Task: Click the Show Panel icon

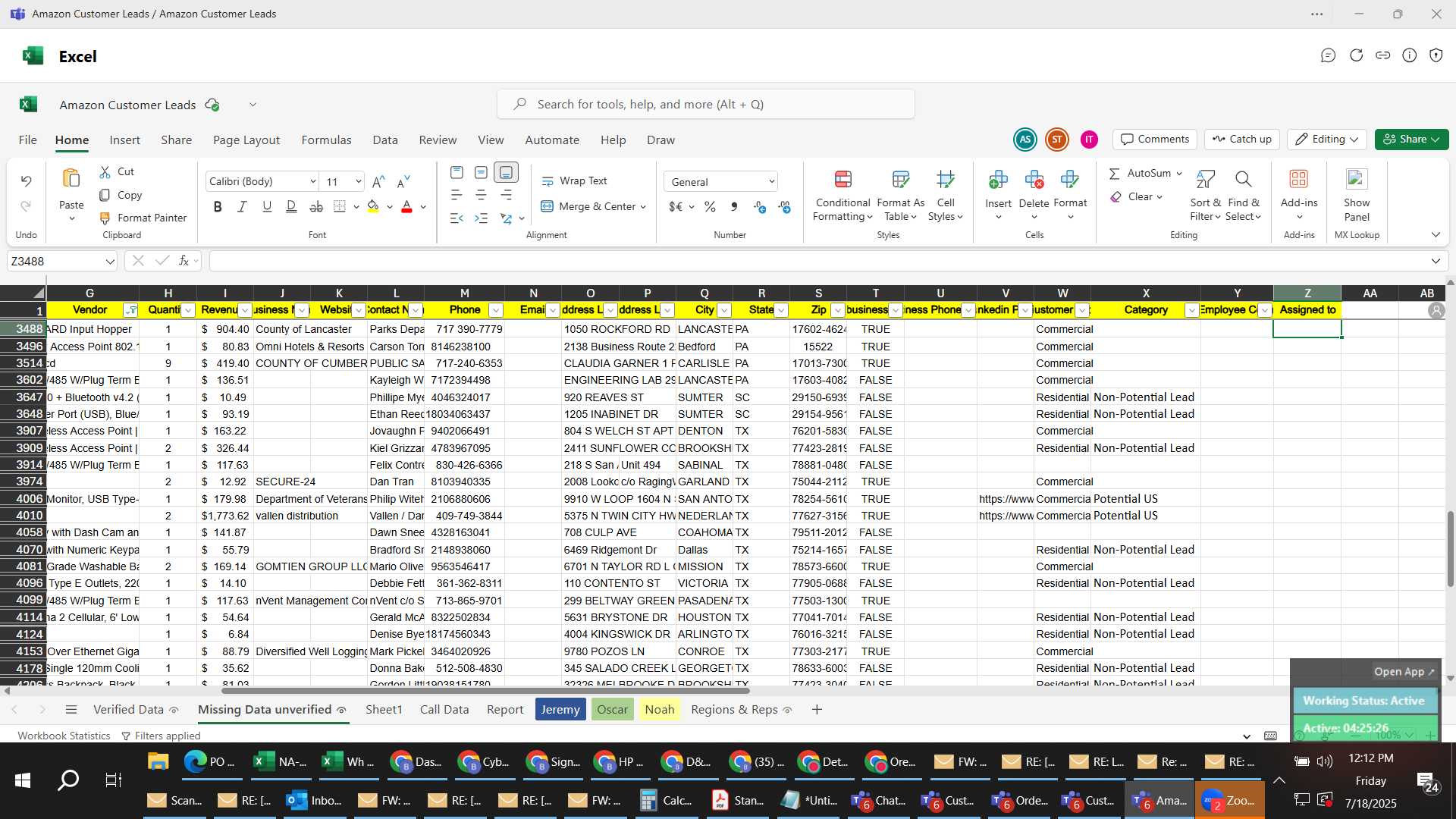Action: 1357,179
